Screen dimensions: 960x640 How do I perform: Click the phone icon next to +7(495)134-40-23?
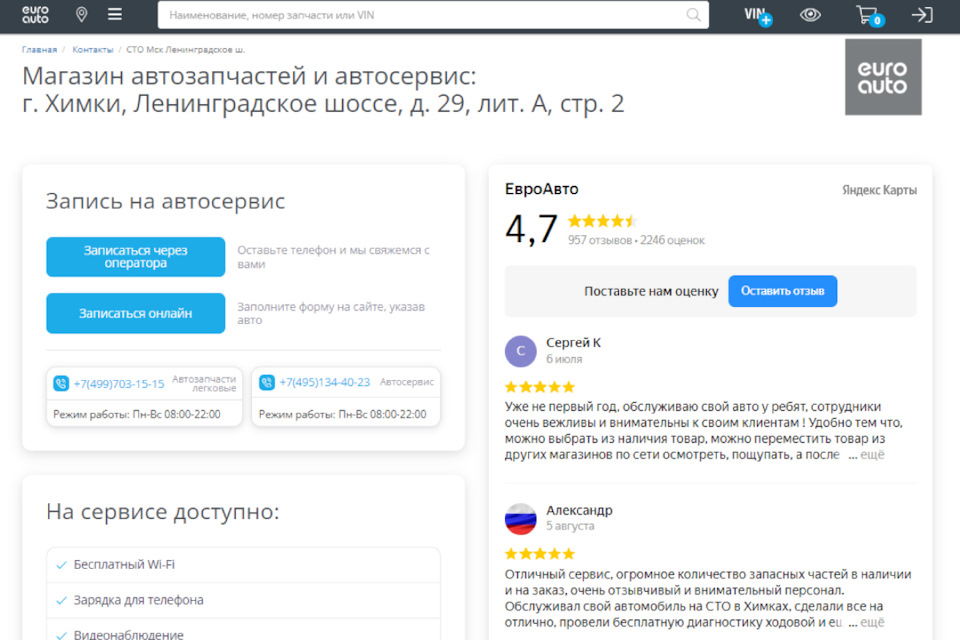[267, 382]
